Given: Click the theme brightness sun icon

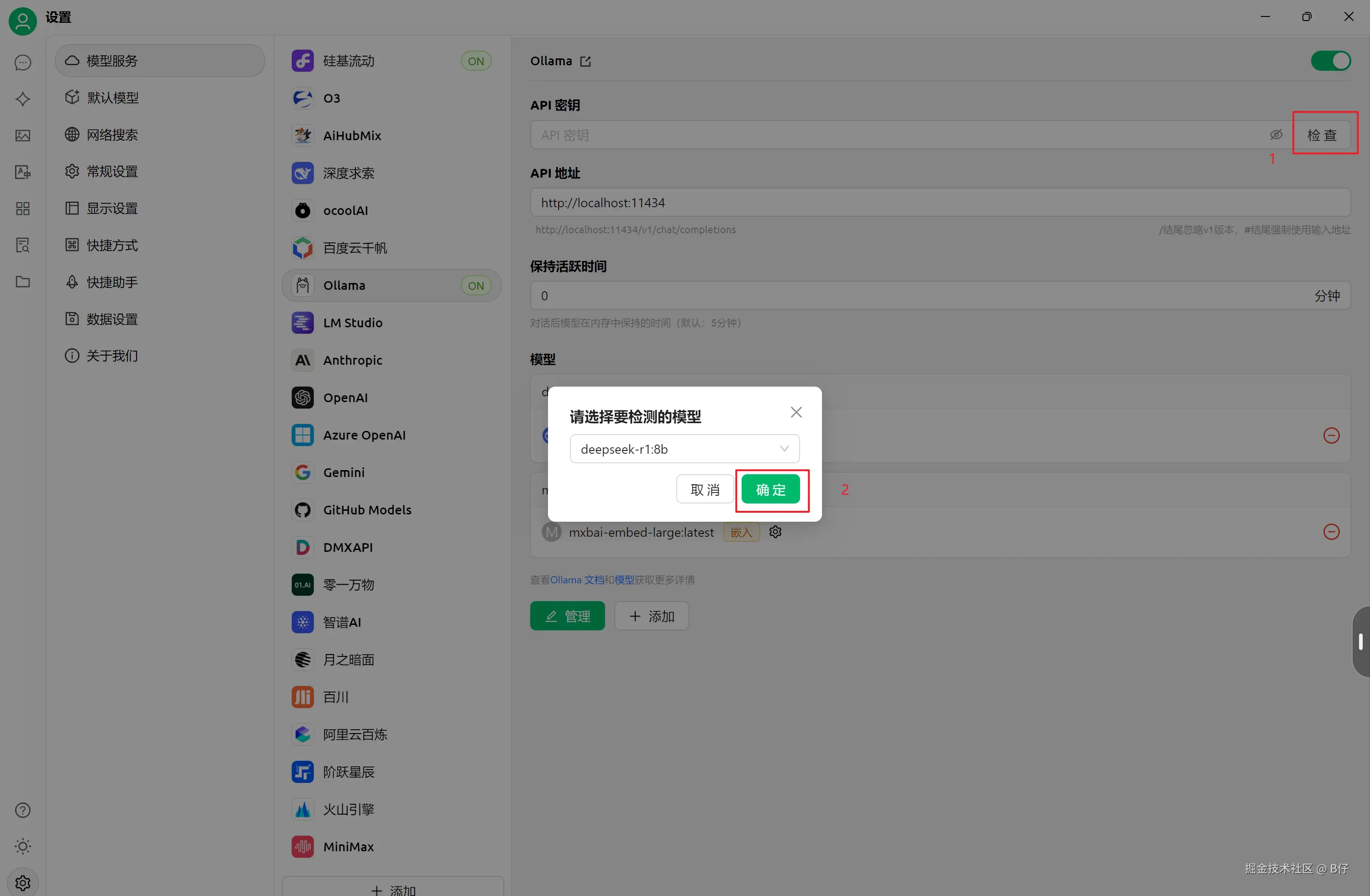Looking at the screenshot, I should click(22, 846).
